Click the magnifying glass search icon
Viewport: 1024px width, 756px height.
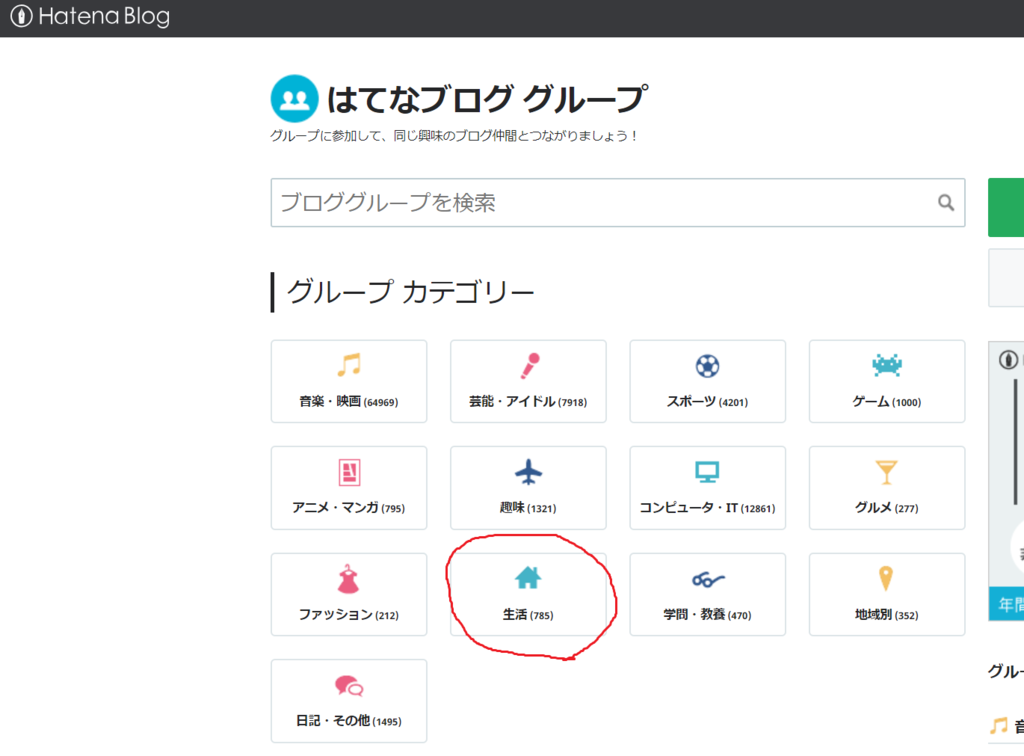pos(946,202)
